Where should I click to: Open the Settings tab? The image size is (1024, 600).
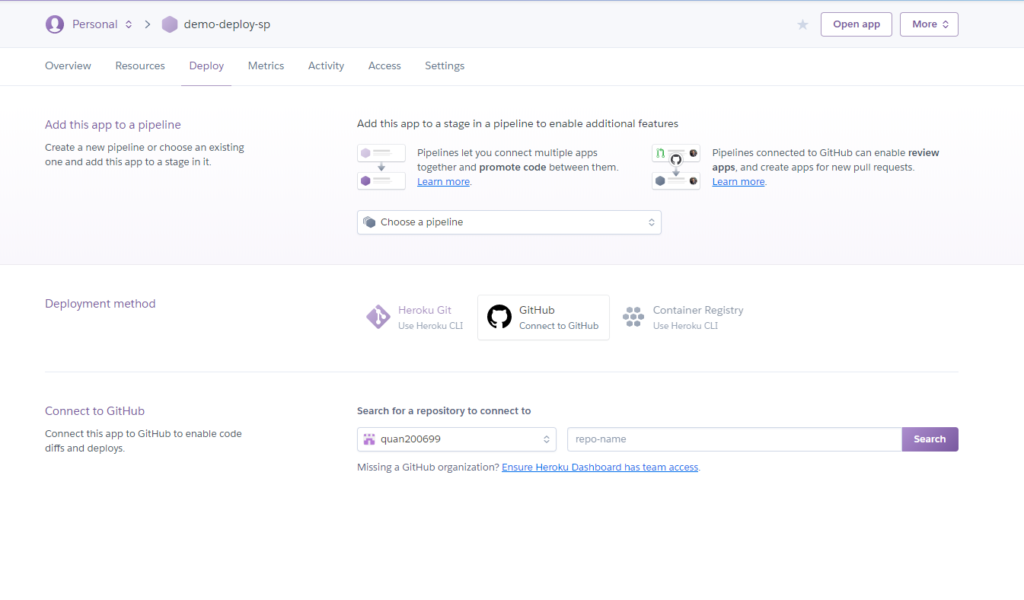(x=444, y=66)
